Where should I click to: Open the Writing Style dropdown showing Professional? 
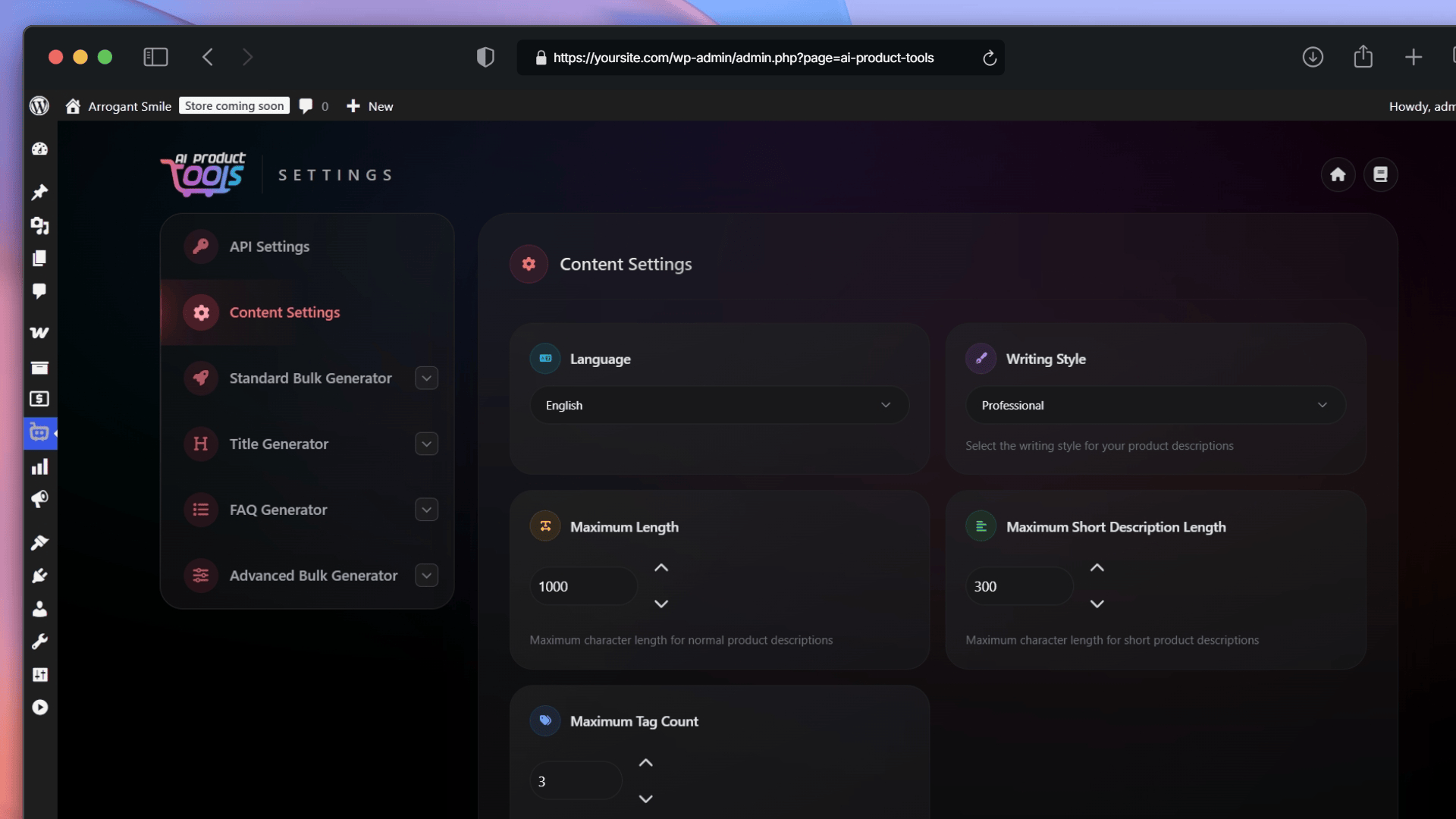tap(1154, 406)
